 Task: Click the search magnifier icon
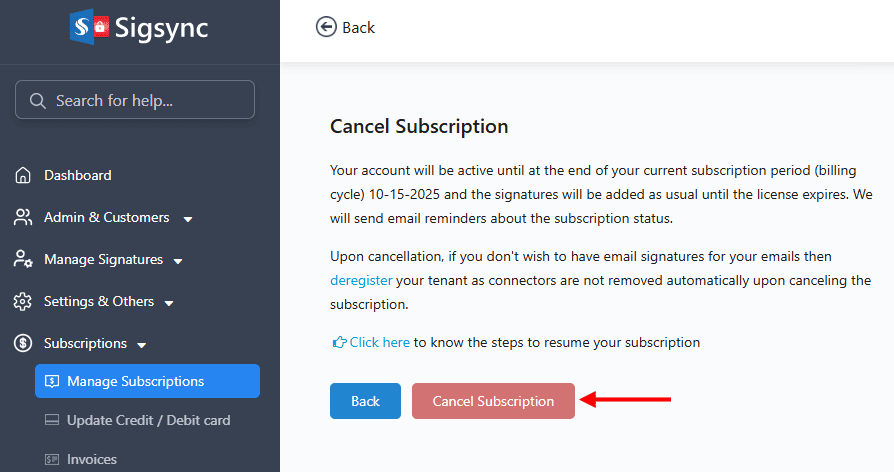38,100
